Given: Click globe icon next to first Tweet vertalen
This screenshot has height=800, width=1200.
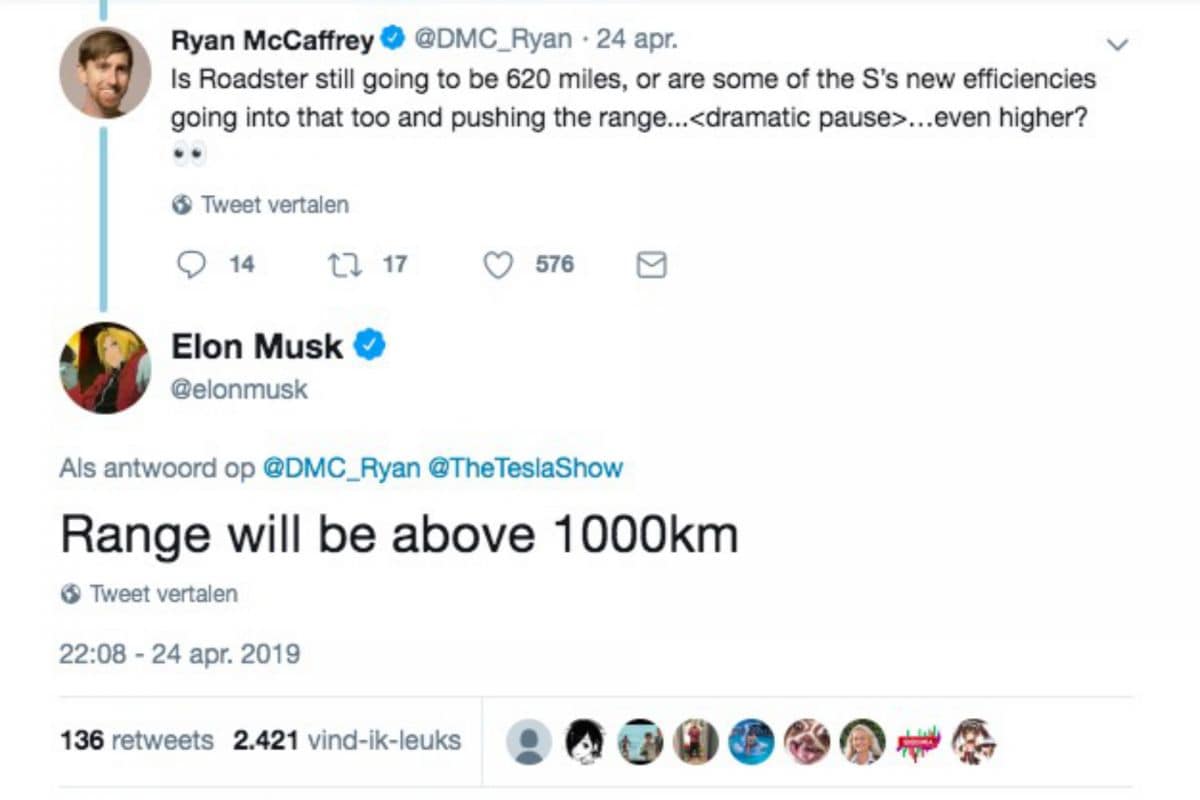Looking at the screenshot, I should pos(182,205).
